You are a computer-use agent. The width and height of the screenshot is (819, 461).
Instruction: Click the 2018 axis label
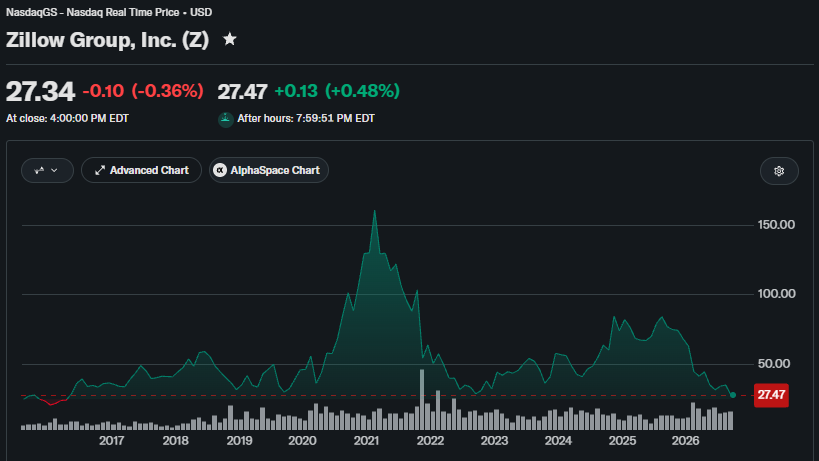tap(176, 441)
